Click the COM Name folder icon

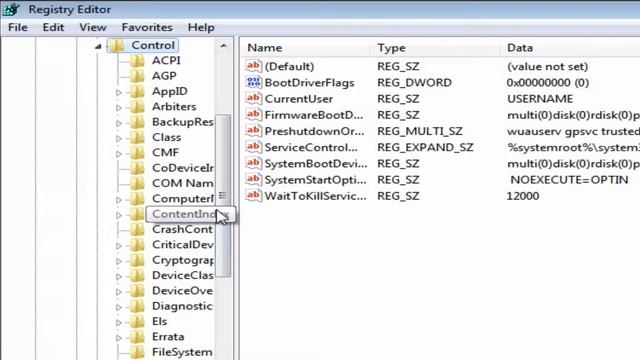138,183
